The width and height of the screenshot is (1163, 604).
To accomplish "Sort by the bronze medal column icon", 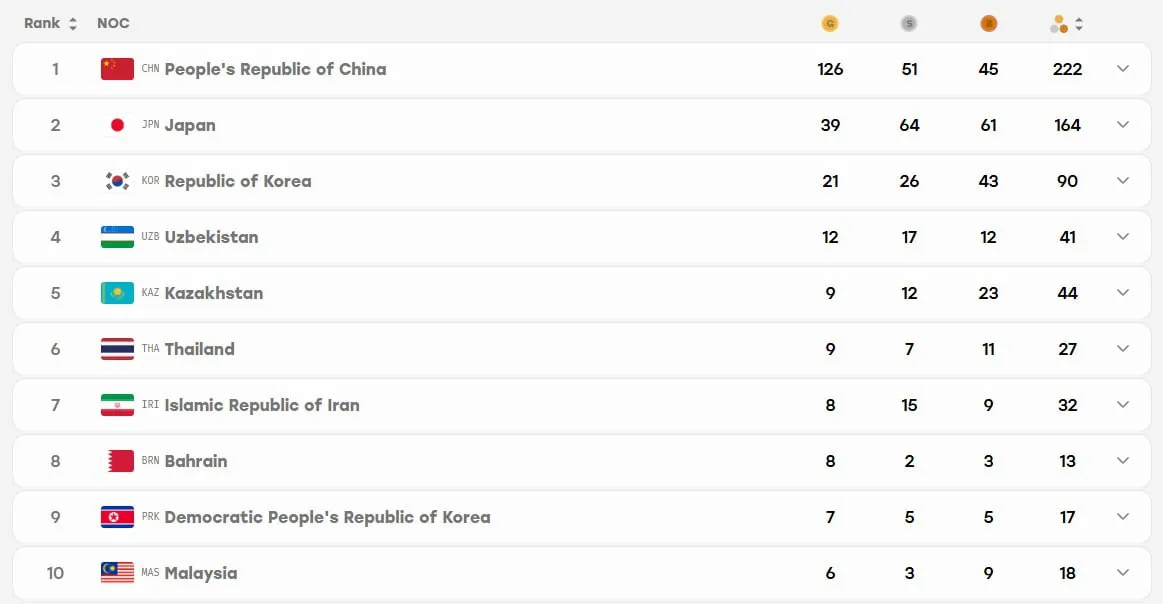I will [988, 24].
